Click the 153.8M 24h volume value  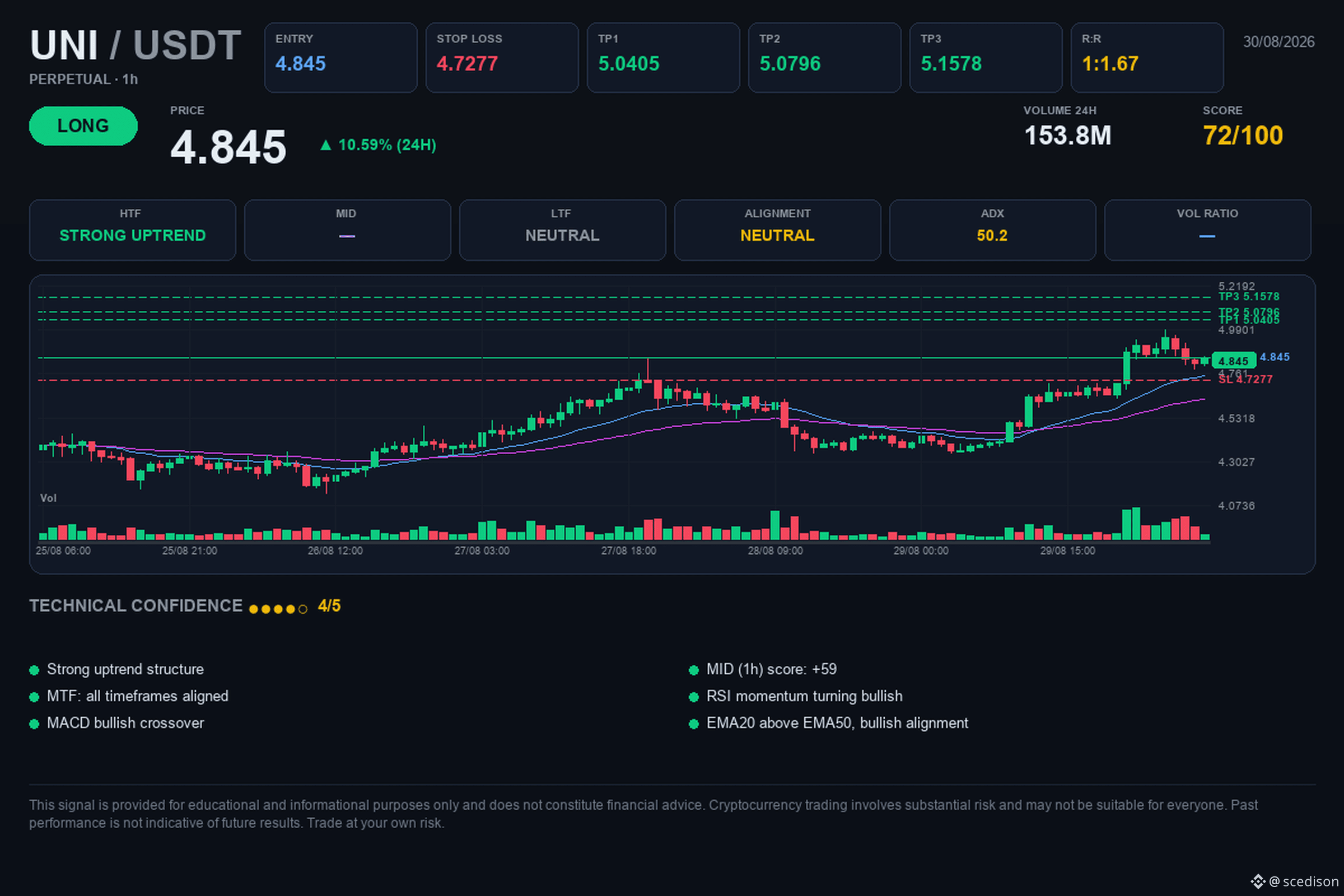coord(1067,136)
